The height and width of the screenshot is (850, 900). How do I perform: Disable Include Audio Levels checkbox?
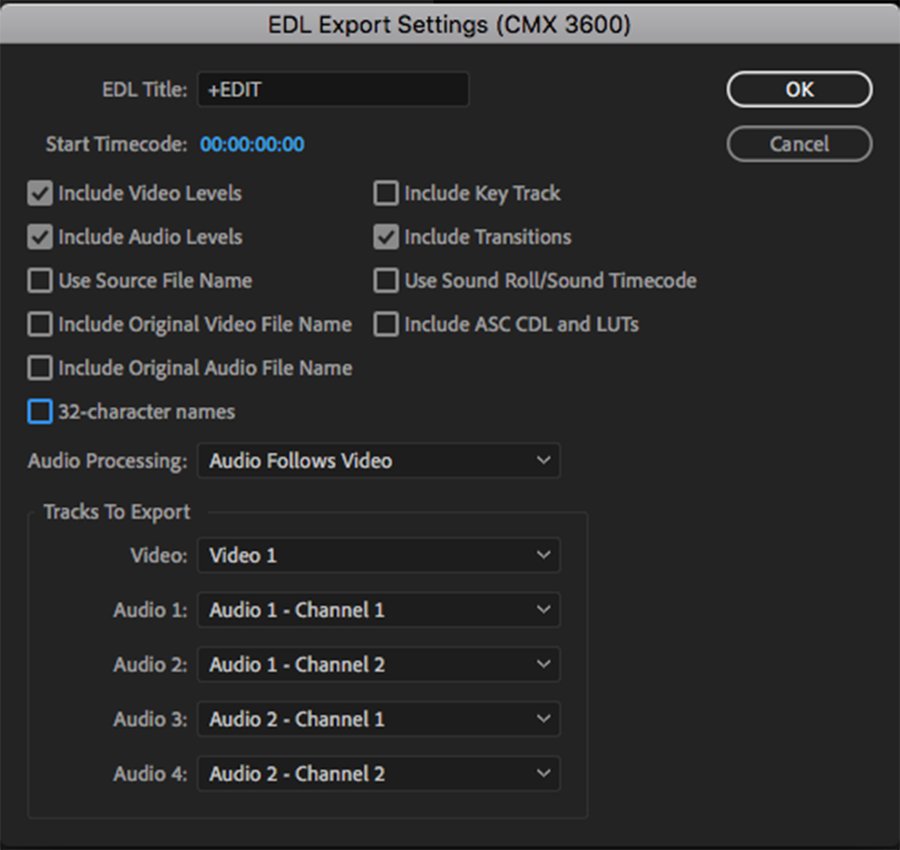(40, 237)
